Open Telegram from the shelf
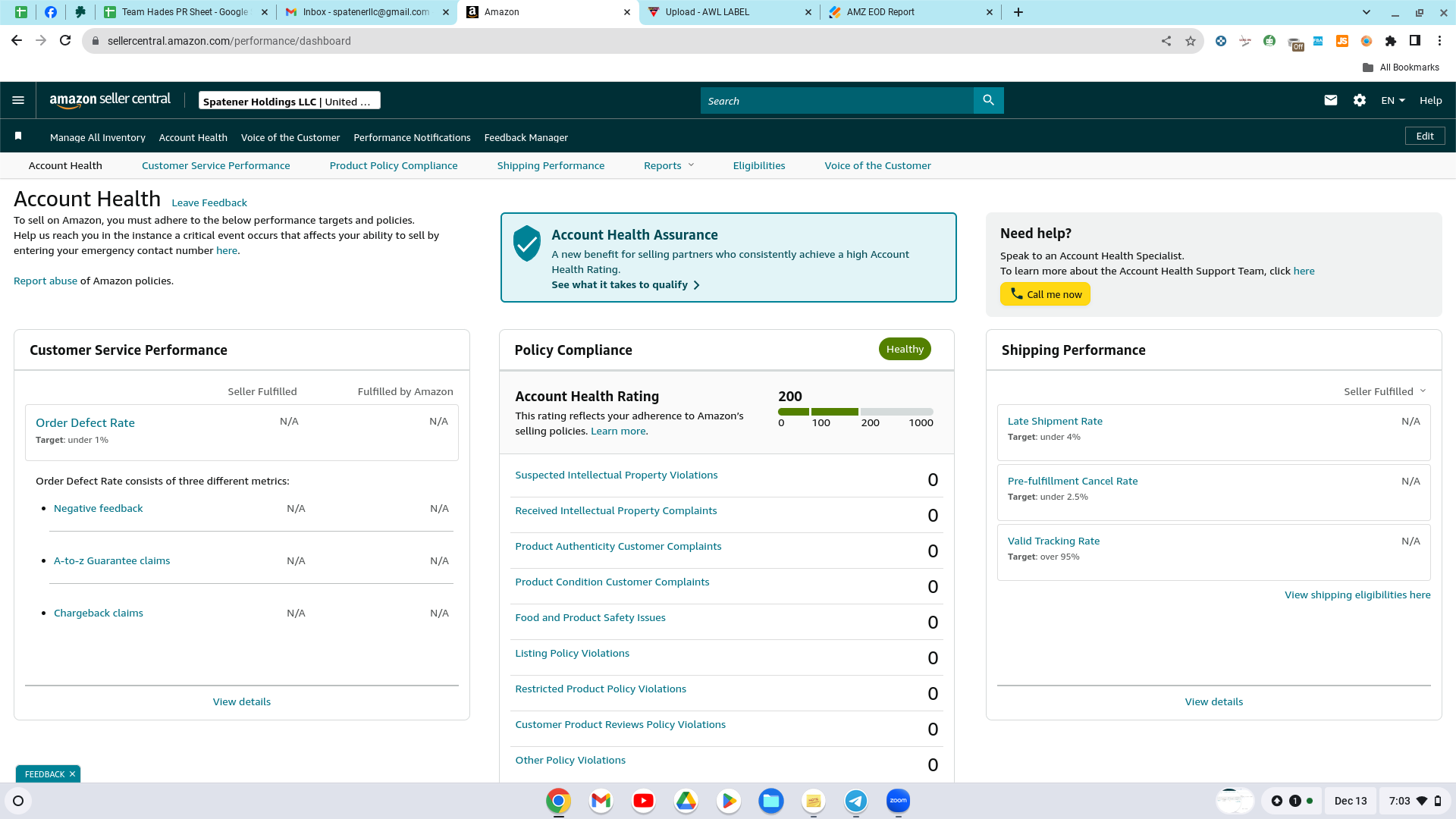Screen dimensions: 1456x819 [855, 801]
